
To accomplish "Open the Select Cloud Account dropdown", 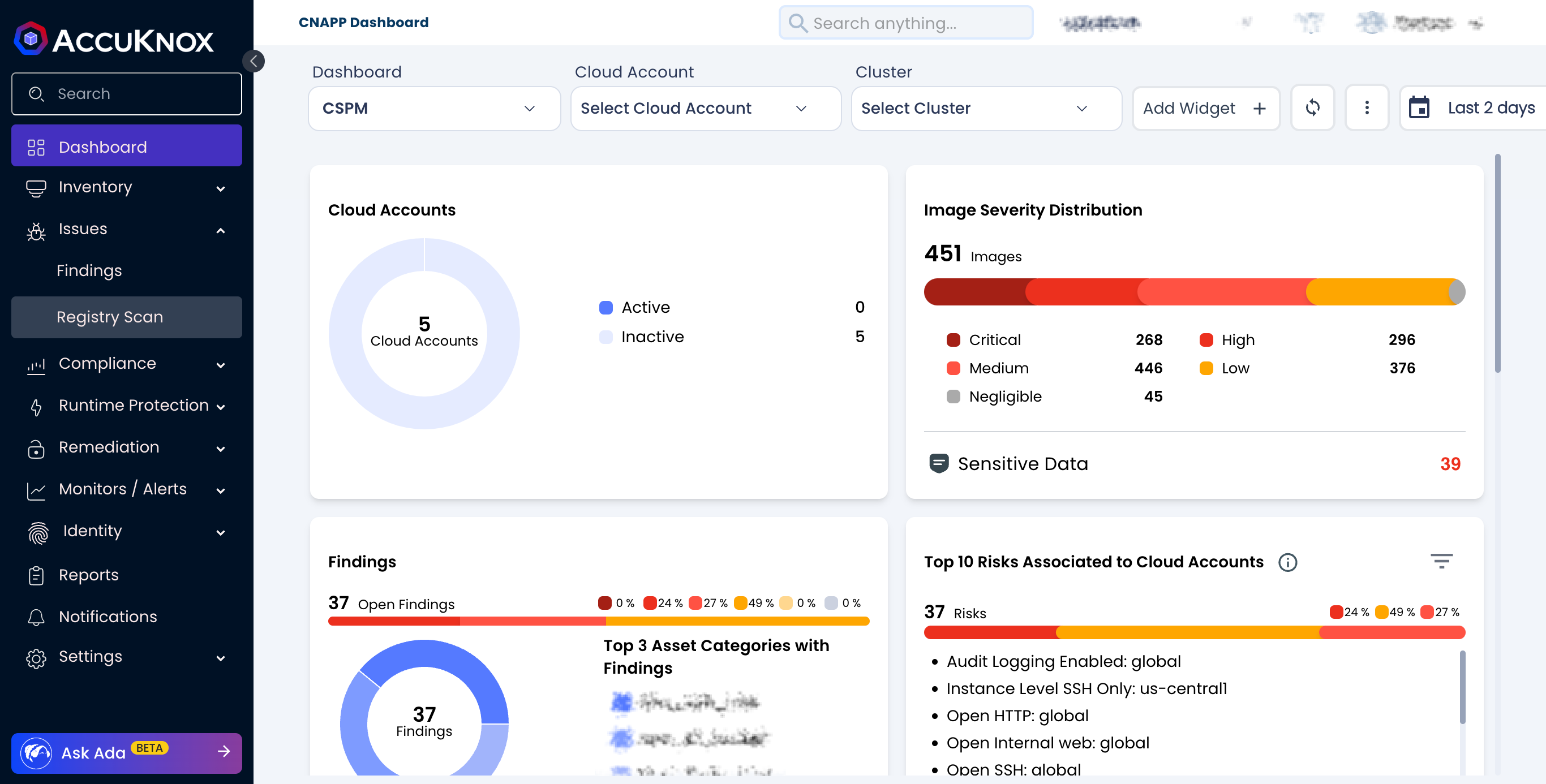I will [x=705, y=109].
